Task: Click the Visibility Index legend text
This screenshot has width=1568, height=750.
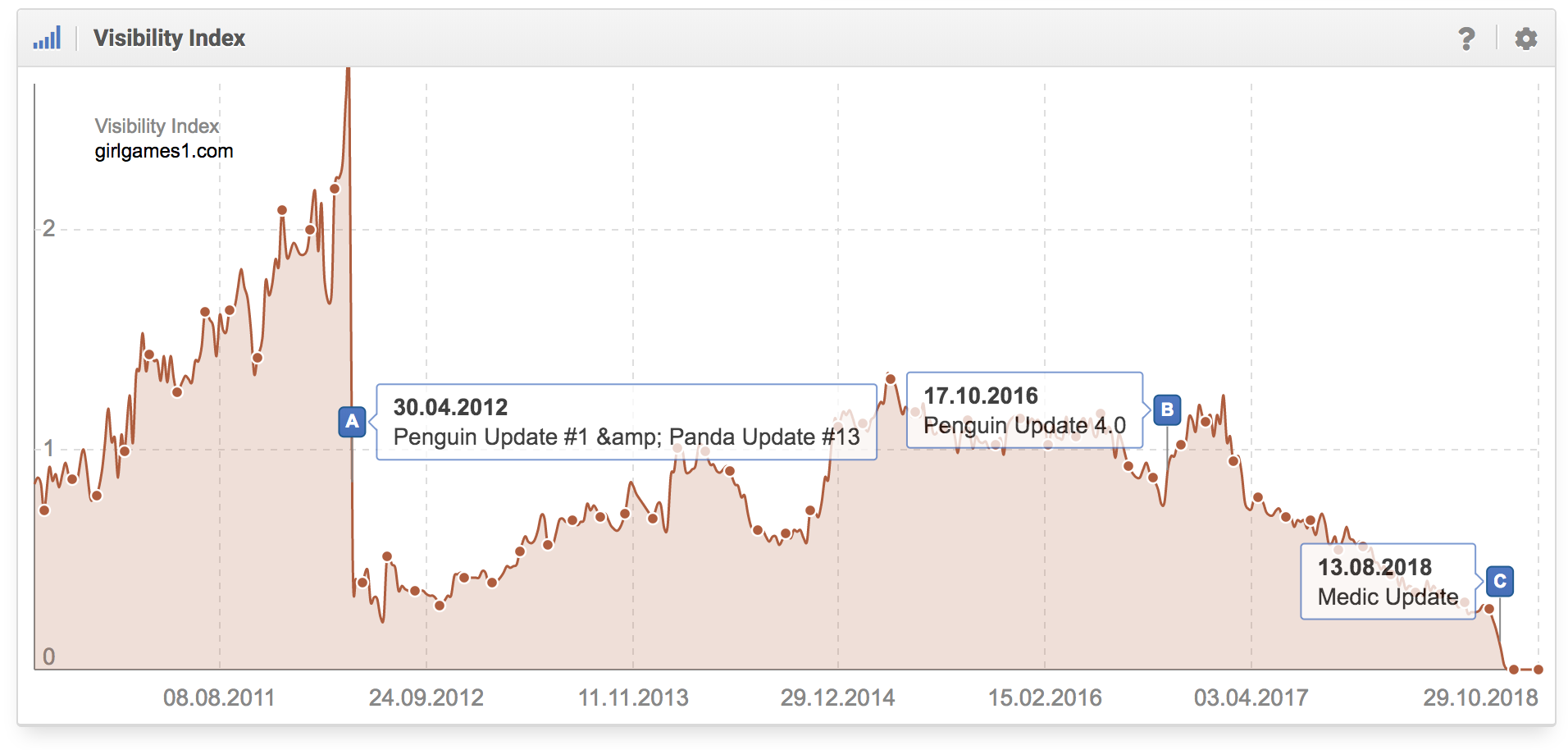Action: (157, 126)
